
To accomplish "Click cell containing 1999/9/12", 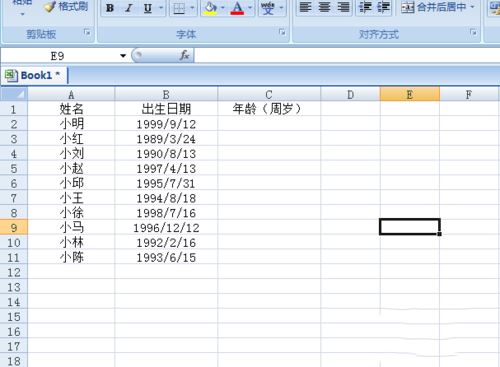I will 166,124.
